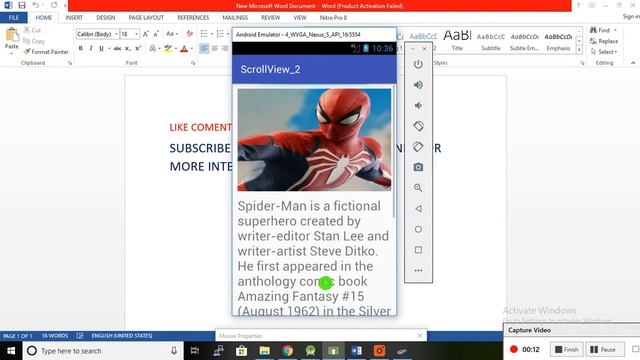Screen dimensions: 640x360
Task: Click emulator Volume Down icon
Action: [x=418, y=105]
